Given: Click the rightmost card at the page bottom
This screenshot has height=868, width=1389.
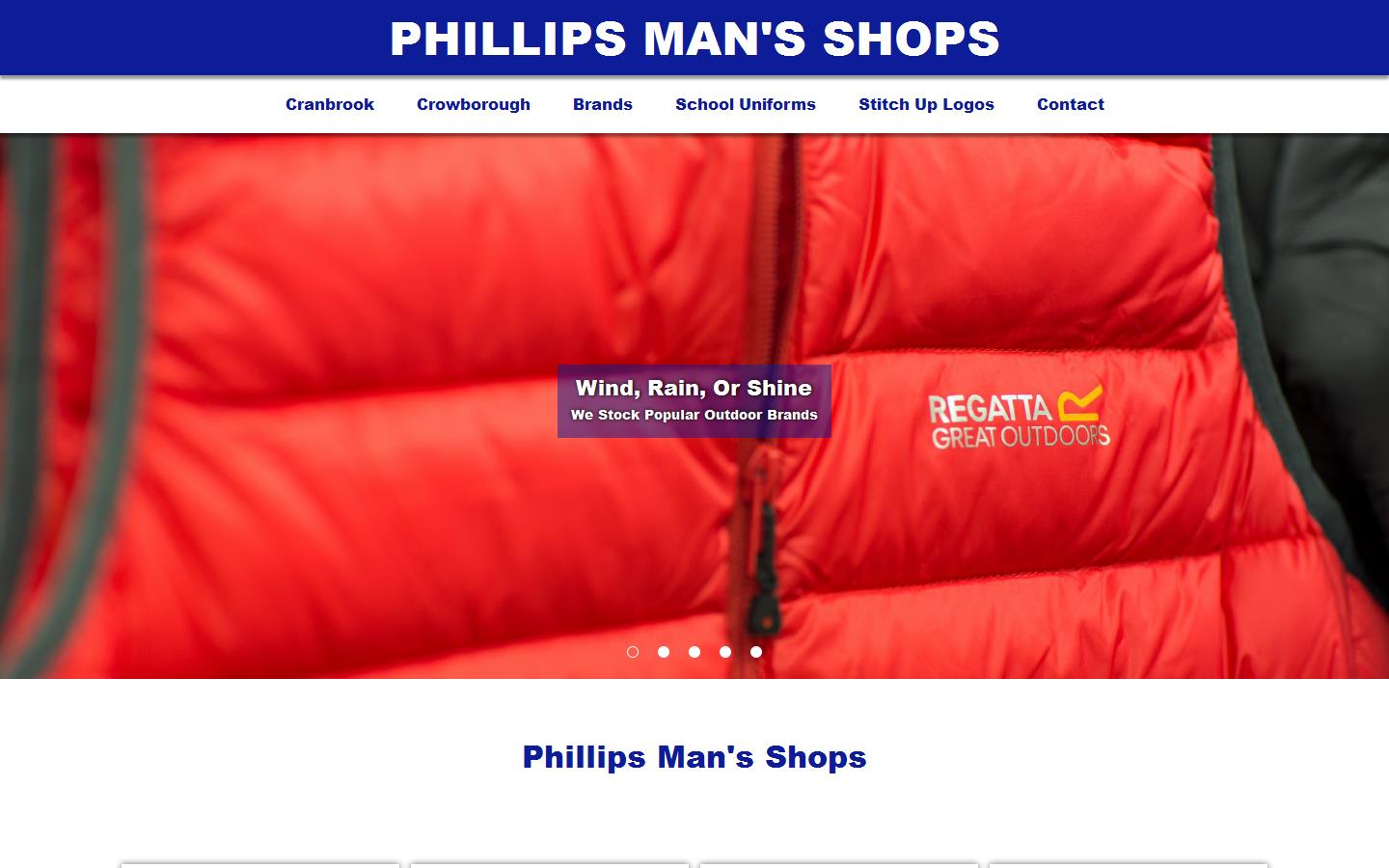Looking at the screenshot, I should coord(1129,865).
